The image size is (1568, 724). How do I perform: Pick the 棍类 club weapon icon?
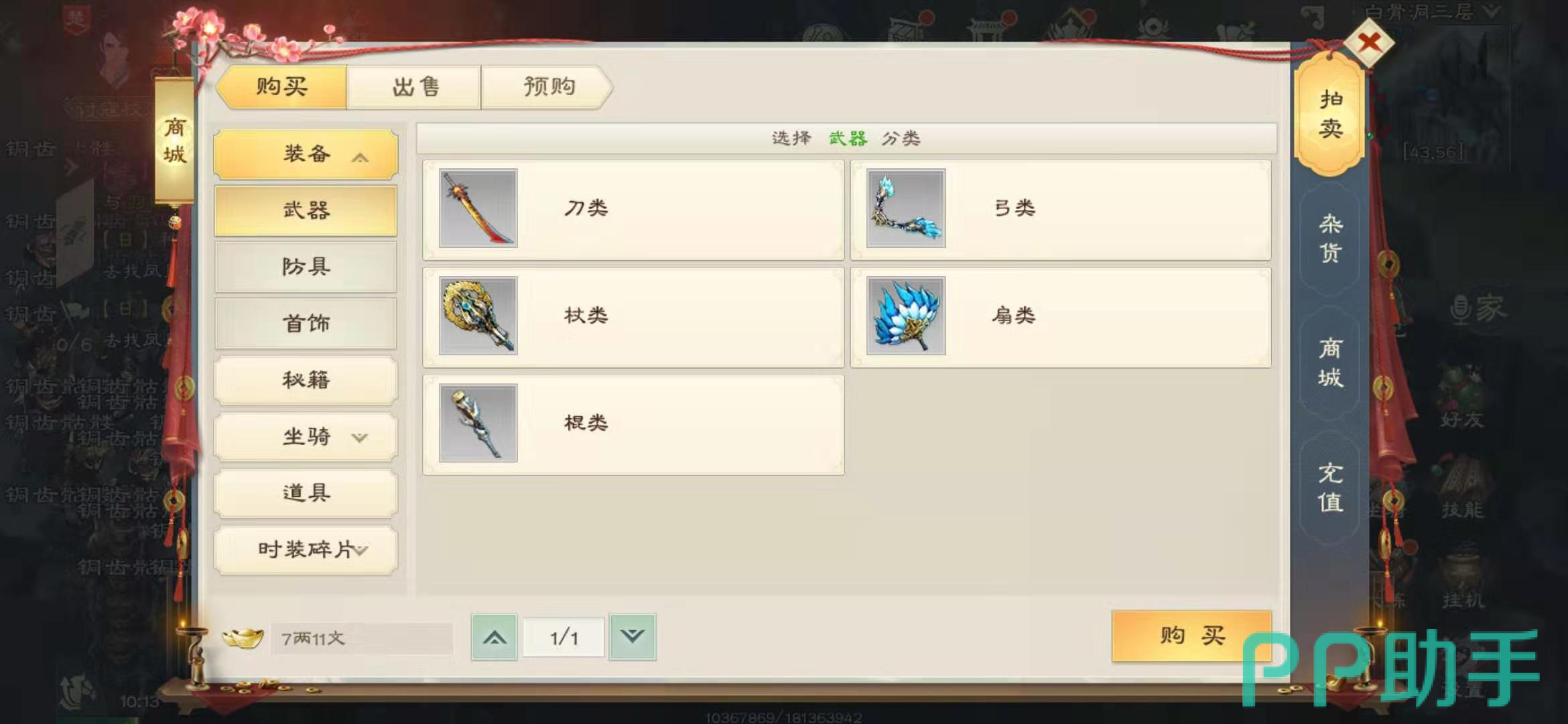478,422
